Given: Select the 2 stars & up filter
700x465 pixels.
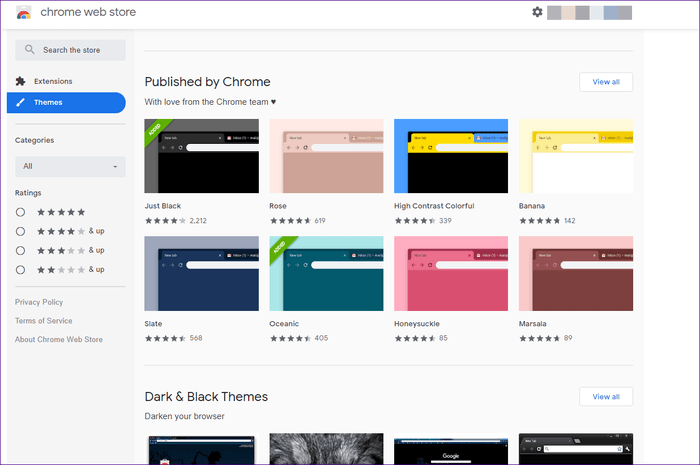Looking at the screenshot, I should [x=20, y=270].
